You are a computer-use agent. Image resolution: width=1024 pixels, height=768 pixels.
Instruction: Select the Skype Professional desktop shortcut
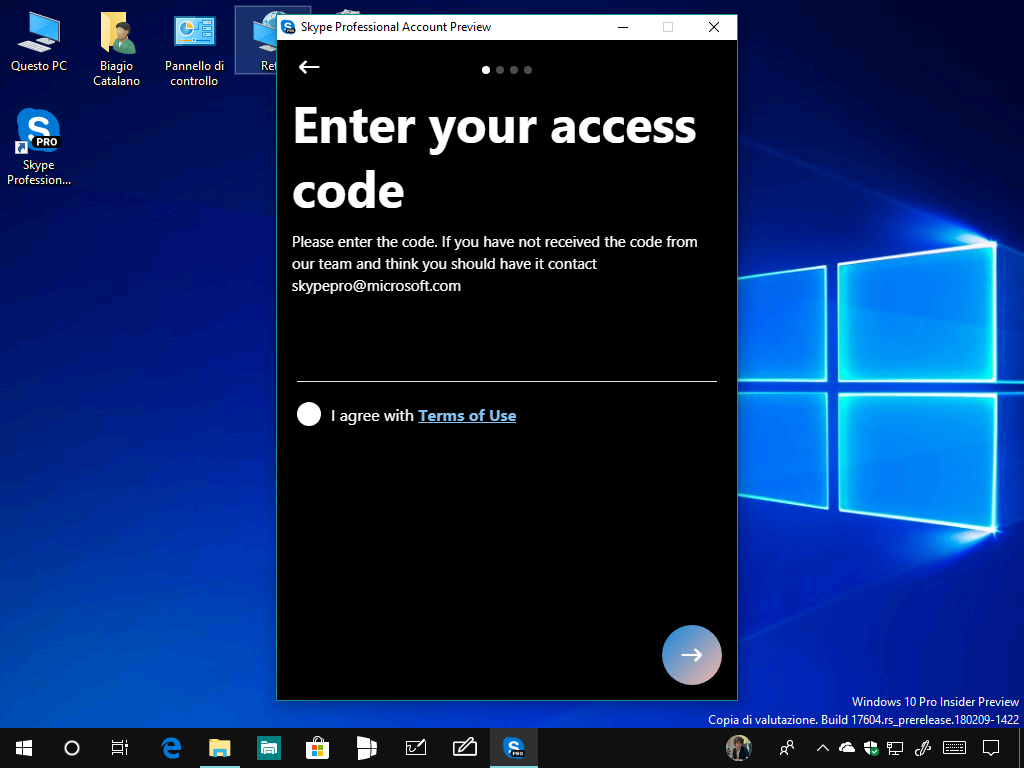[x=39, y=148]
